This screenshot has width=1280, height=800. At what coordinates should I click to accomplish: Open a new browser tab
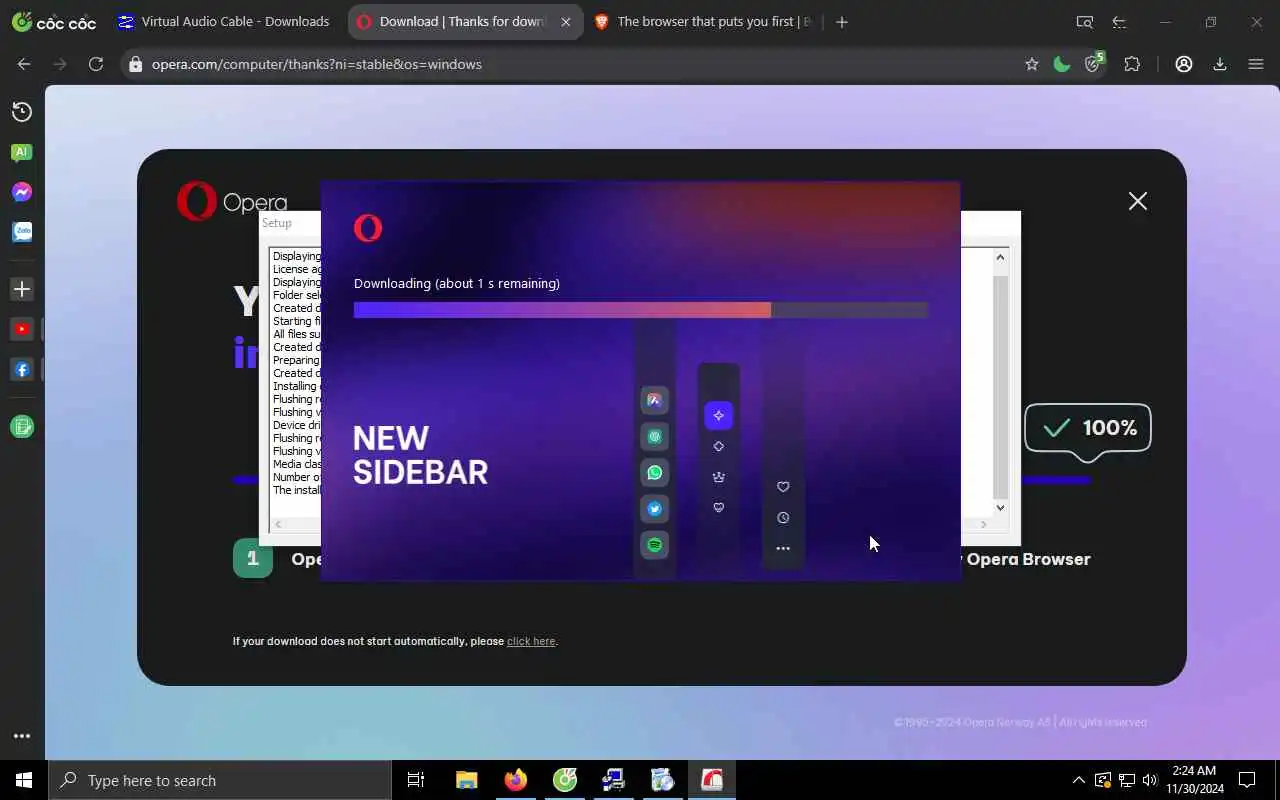842,22
